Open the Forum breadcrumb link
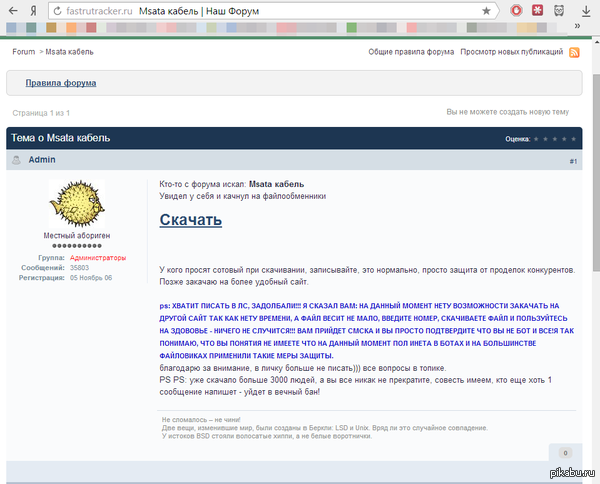 pyautogui.click(x=23, y=51)
